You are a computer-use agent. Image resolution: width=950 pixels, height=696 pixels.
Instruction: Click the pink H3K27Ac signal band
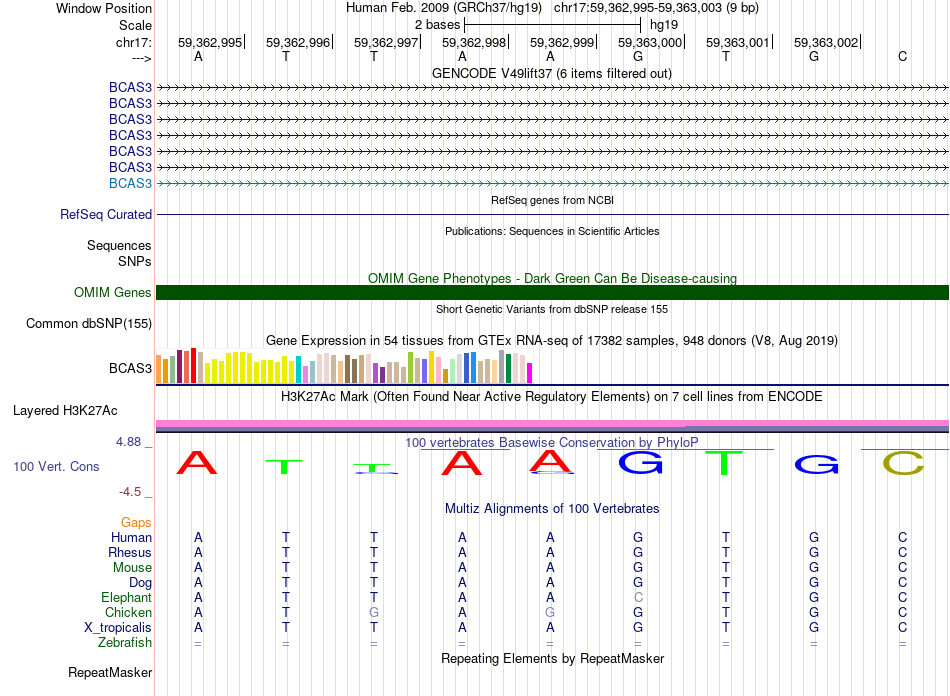(x=552, y=423)
